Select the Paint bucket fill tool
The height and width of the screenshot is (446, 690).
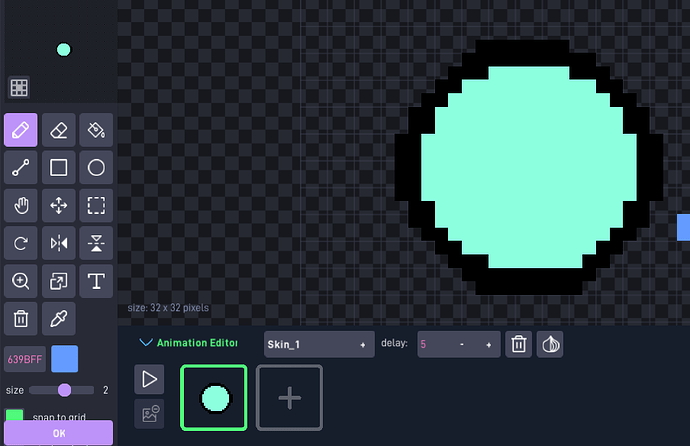(96, 130)
